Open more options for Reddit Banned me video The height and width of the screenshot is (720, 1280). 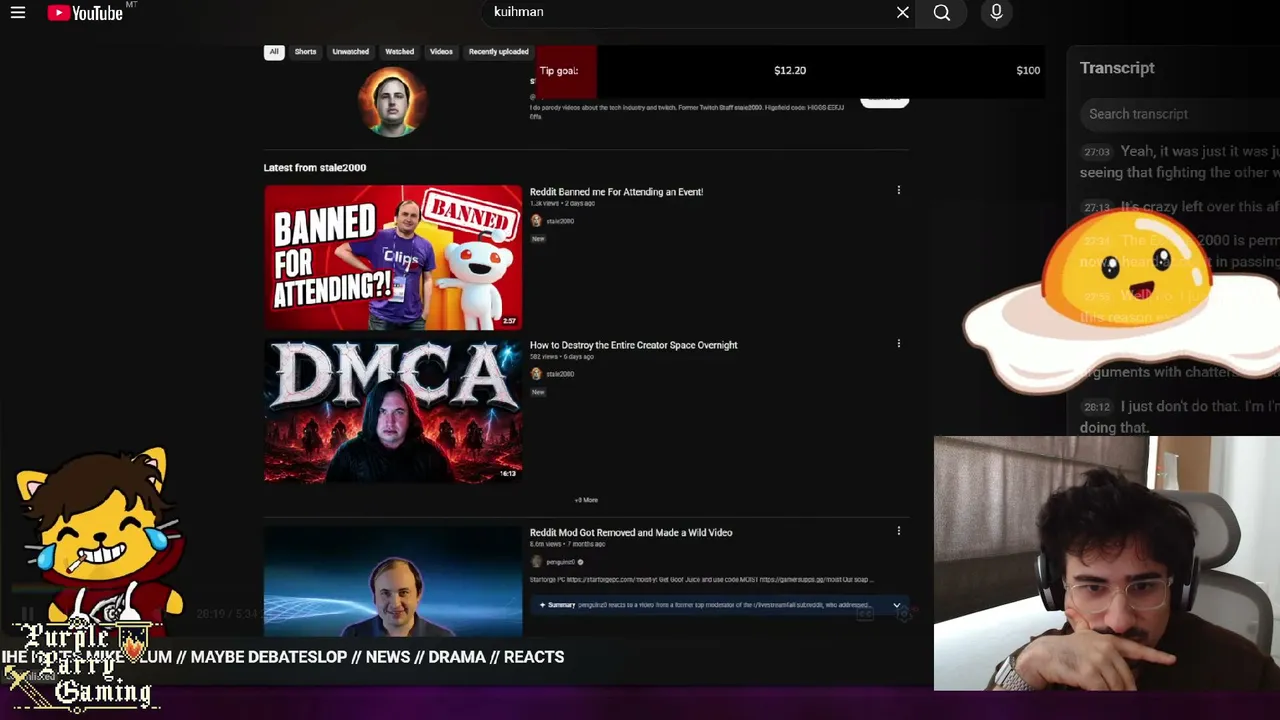click(898, 190)
